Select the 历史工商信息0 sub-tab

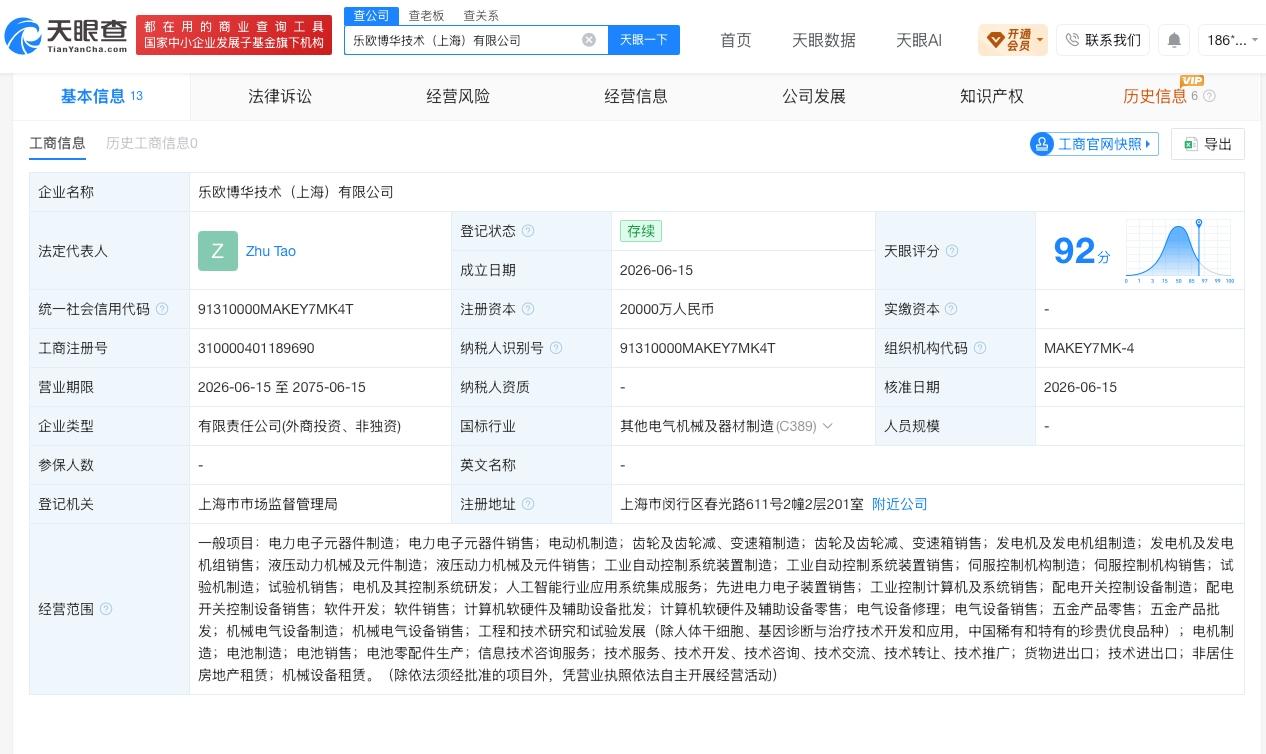coord(152,143)
